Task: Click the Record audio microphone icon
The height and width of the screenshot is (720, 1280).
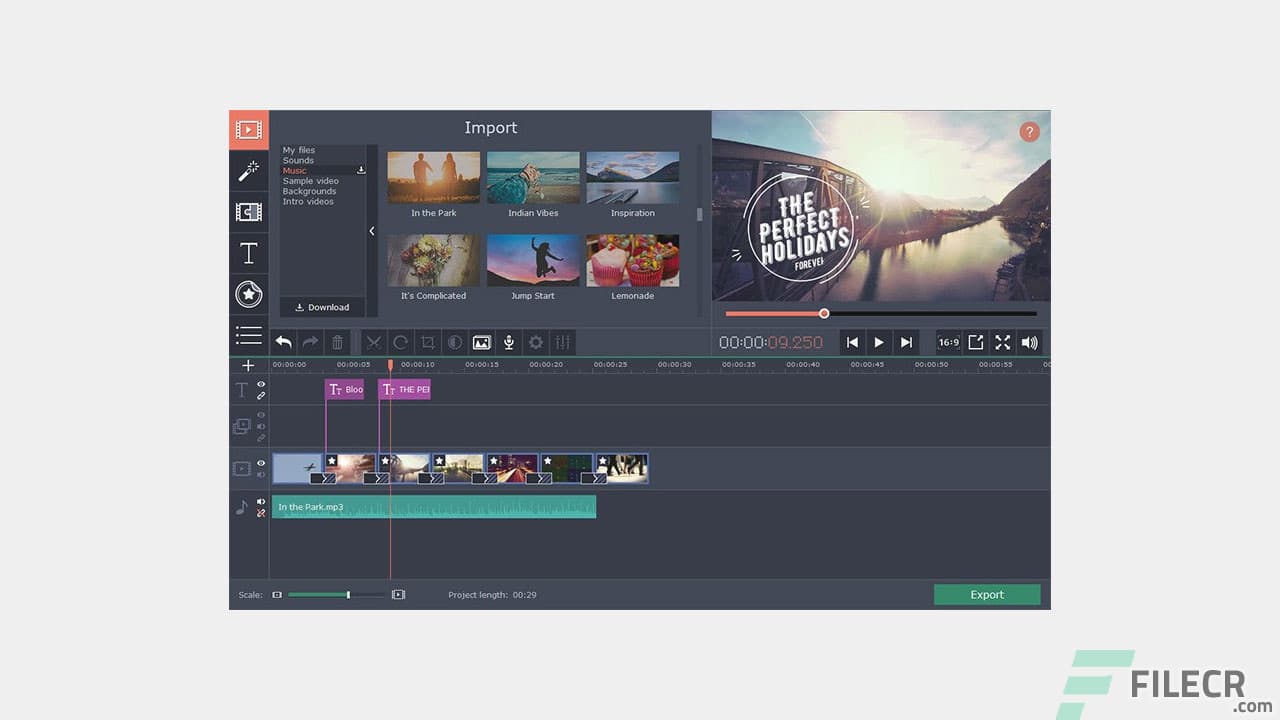Action: pos(509,342)
